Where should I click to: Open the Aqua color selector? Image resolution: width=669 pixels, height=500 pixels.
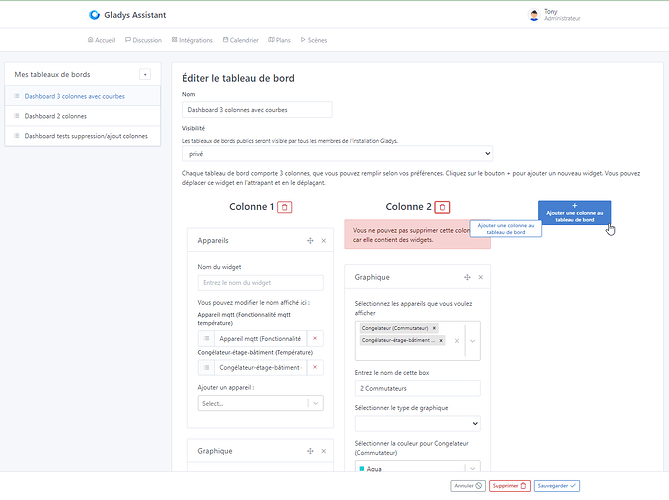pos(417,467)
